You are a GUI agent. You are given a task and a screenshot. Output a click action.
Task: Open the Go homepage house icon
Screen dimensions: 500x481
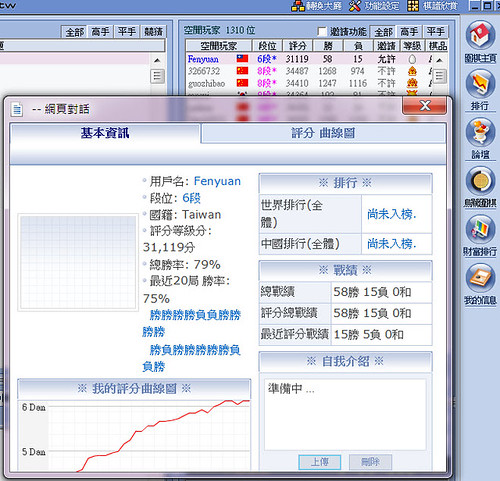click(x=480, y=35)
